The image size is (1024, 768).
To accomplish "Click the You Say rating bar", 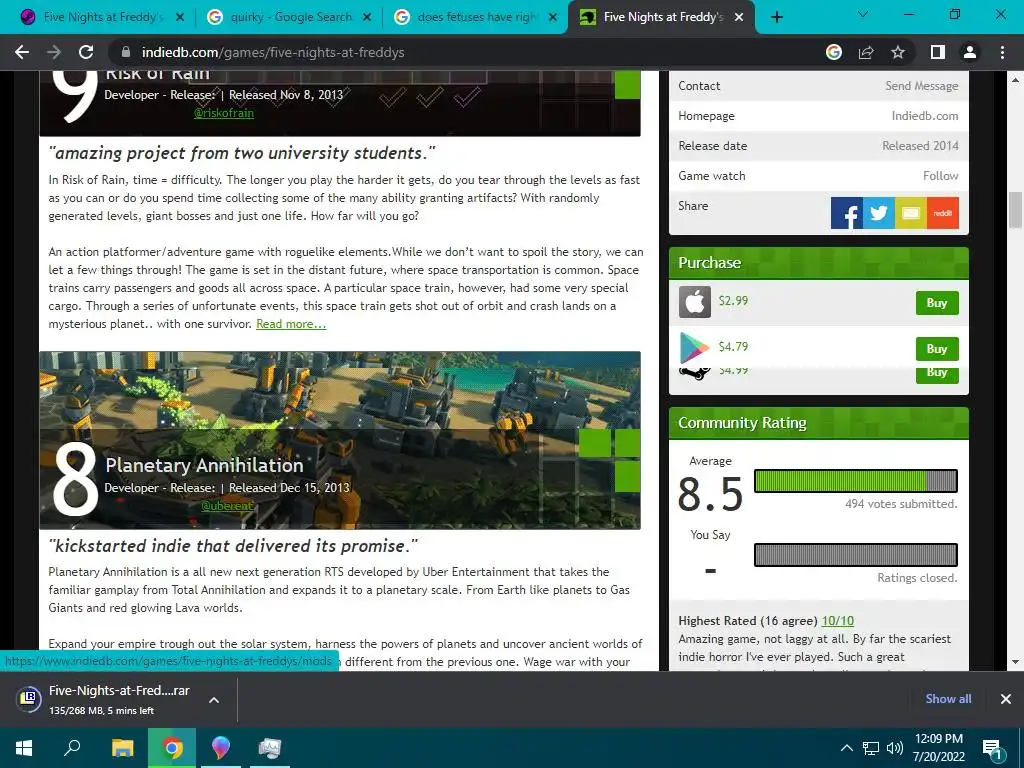I will pyautogui.click(x=856, y=555).
